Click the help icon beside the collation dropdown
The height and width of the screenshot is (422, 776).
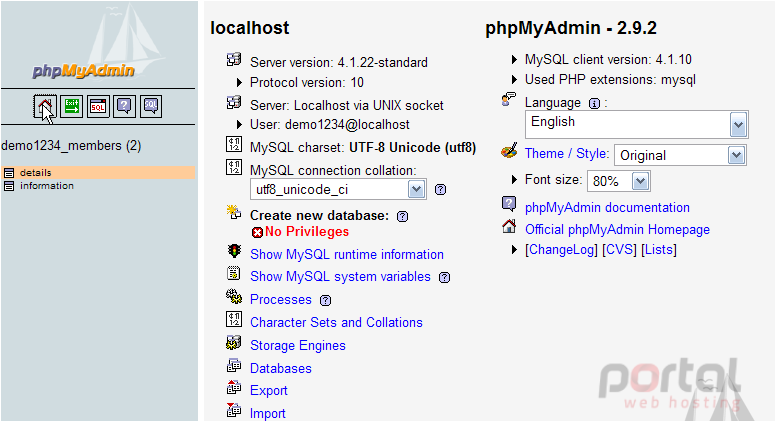(440, 189)
